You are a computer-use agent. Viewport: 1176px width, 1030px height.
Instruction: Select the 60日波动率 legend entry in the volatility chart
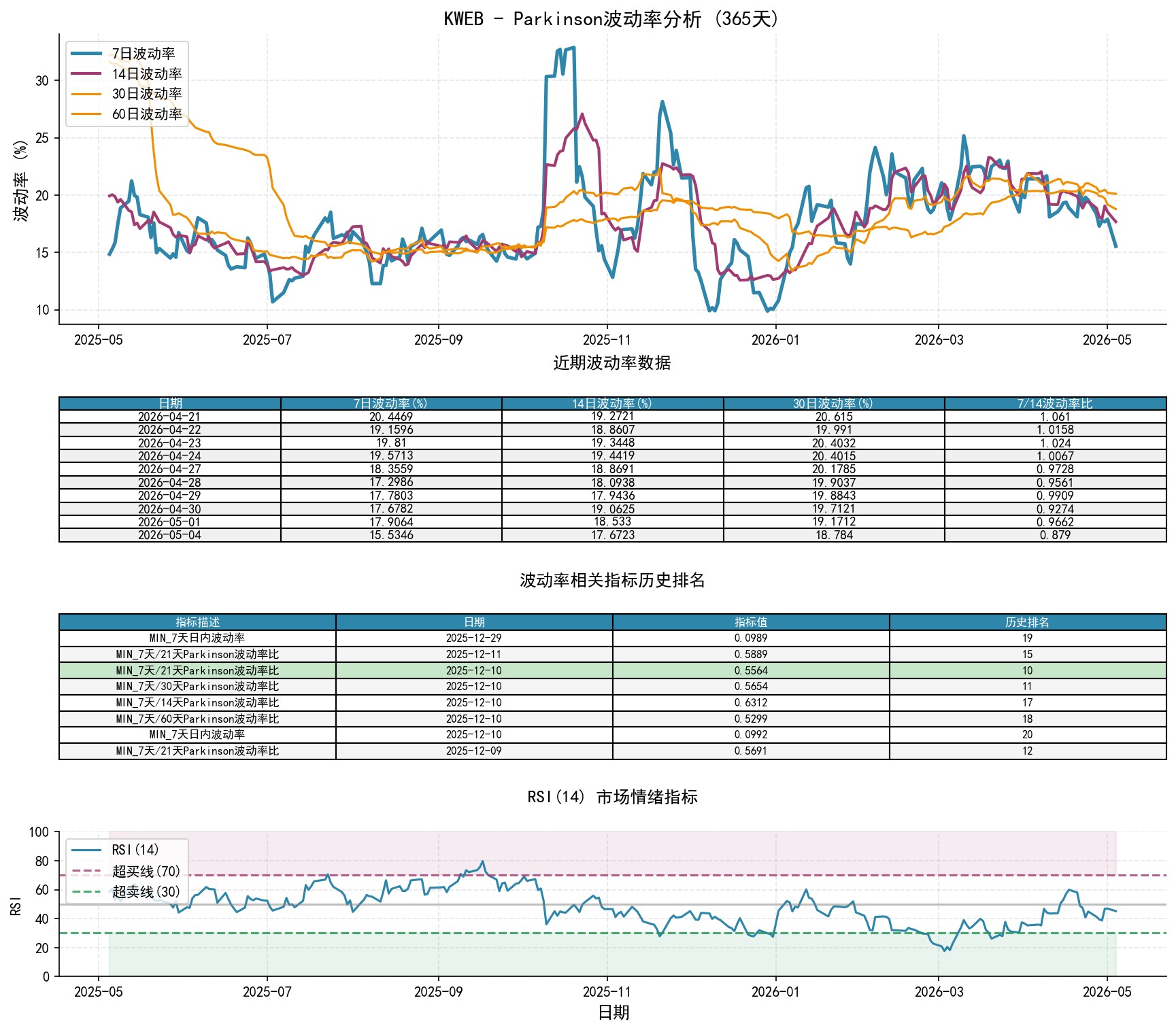pos(127,114)
